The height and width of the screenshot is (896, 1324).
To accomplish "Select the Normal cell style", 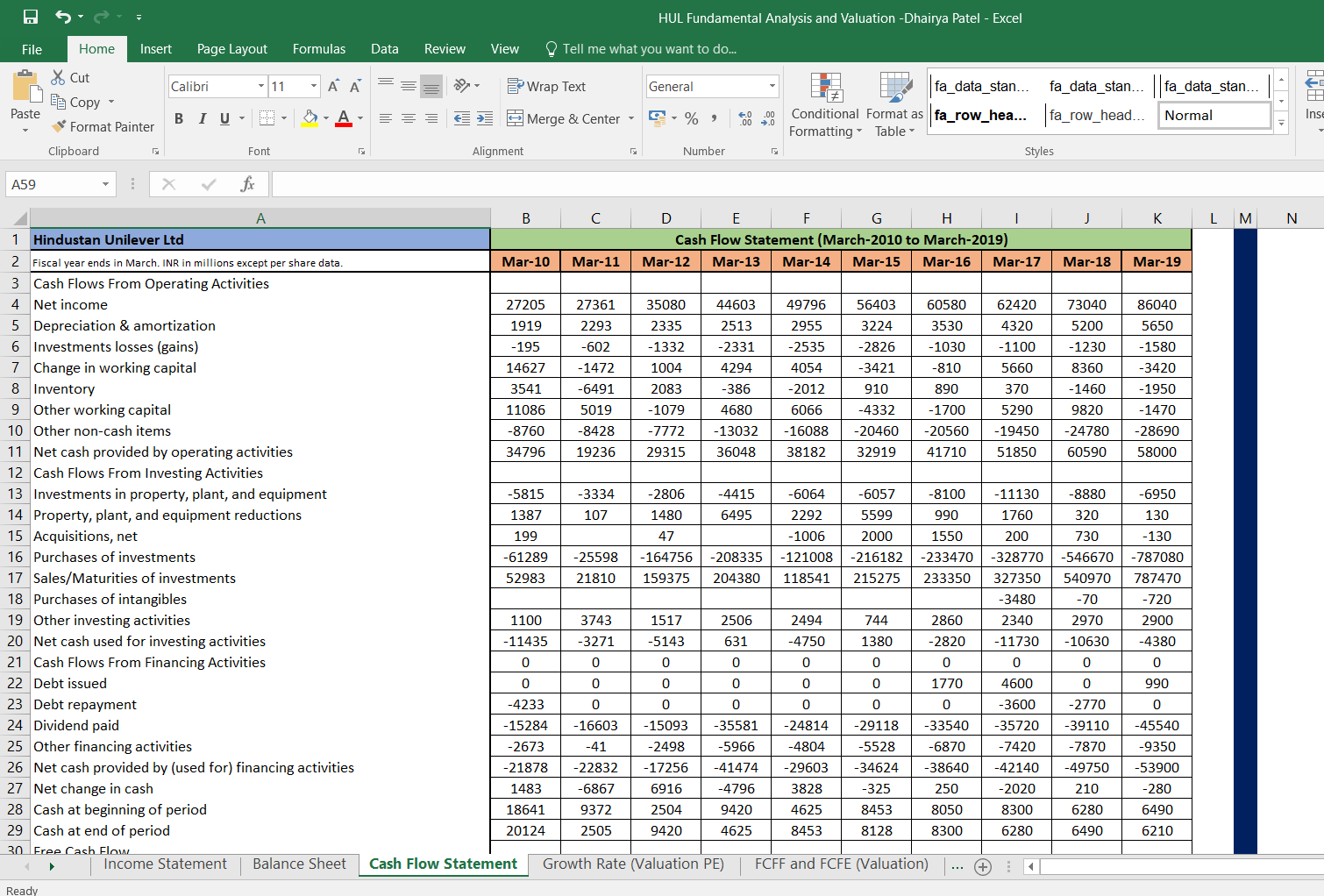I will tap(1215, 115).
